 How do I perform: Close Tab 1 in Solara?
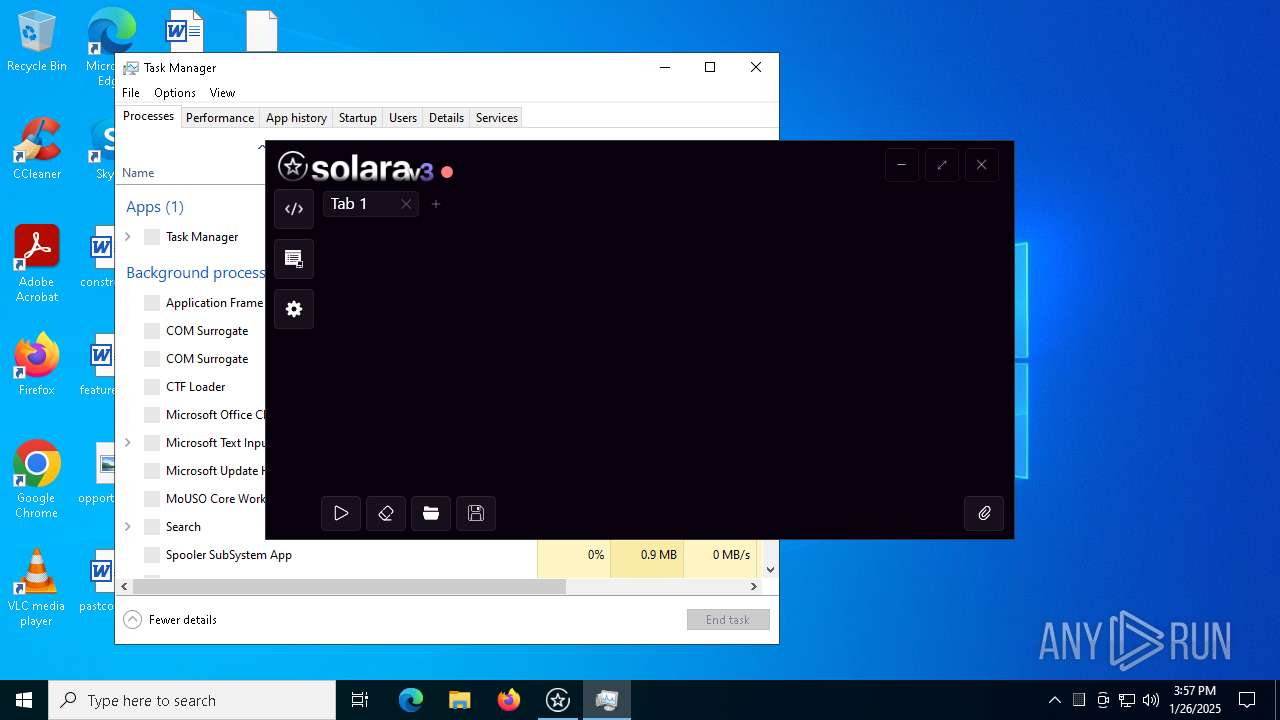pyautogui.click(x=406, y=204)
